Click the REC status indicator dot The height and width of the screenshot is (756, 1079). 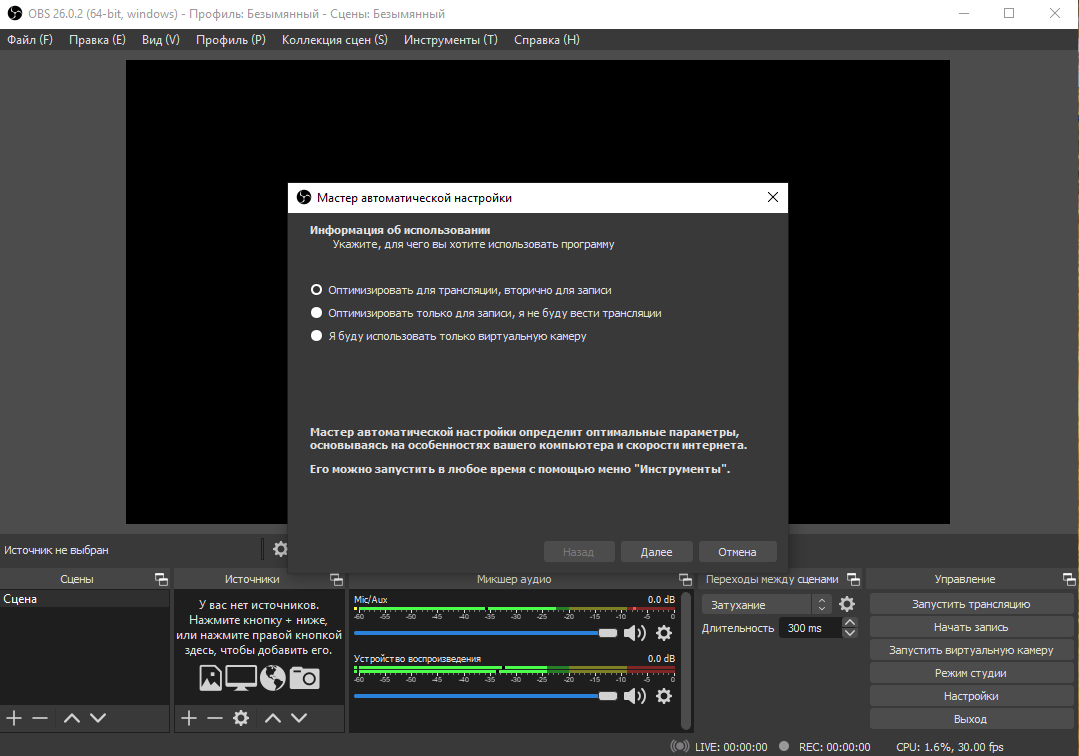coord(784,746)
